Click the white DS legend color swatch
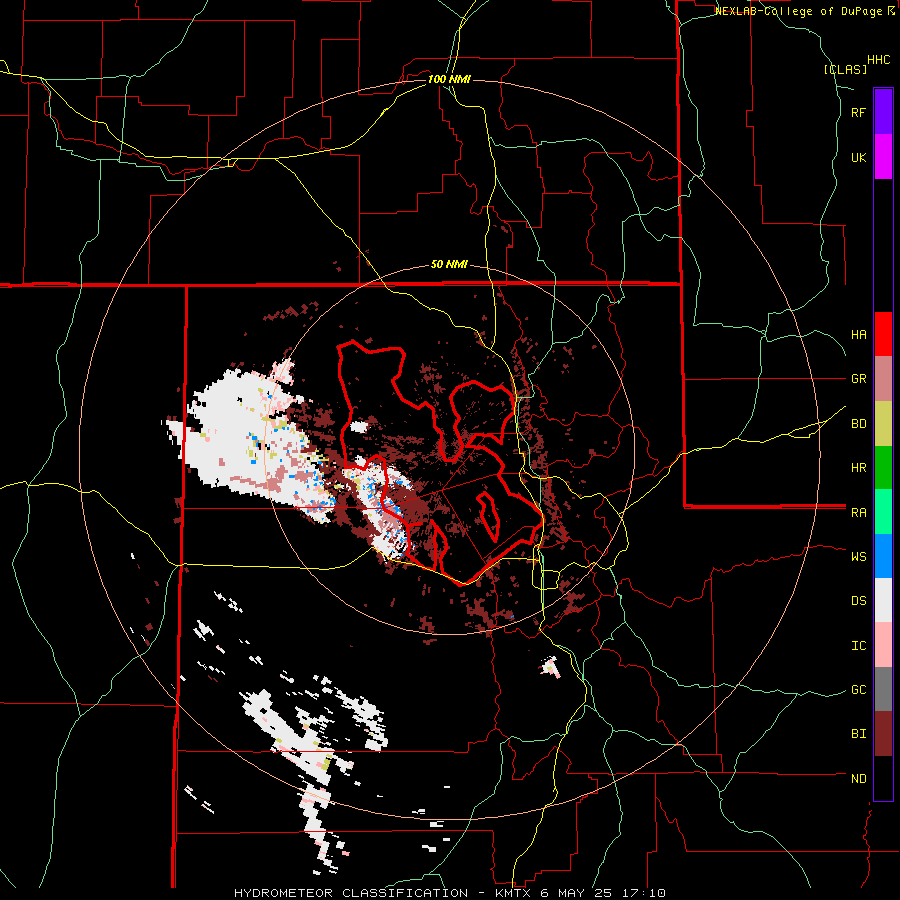Image resolution: width=900 pixels, height=900 pixels. [883, 600]
